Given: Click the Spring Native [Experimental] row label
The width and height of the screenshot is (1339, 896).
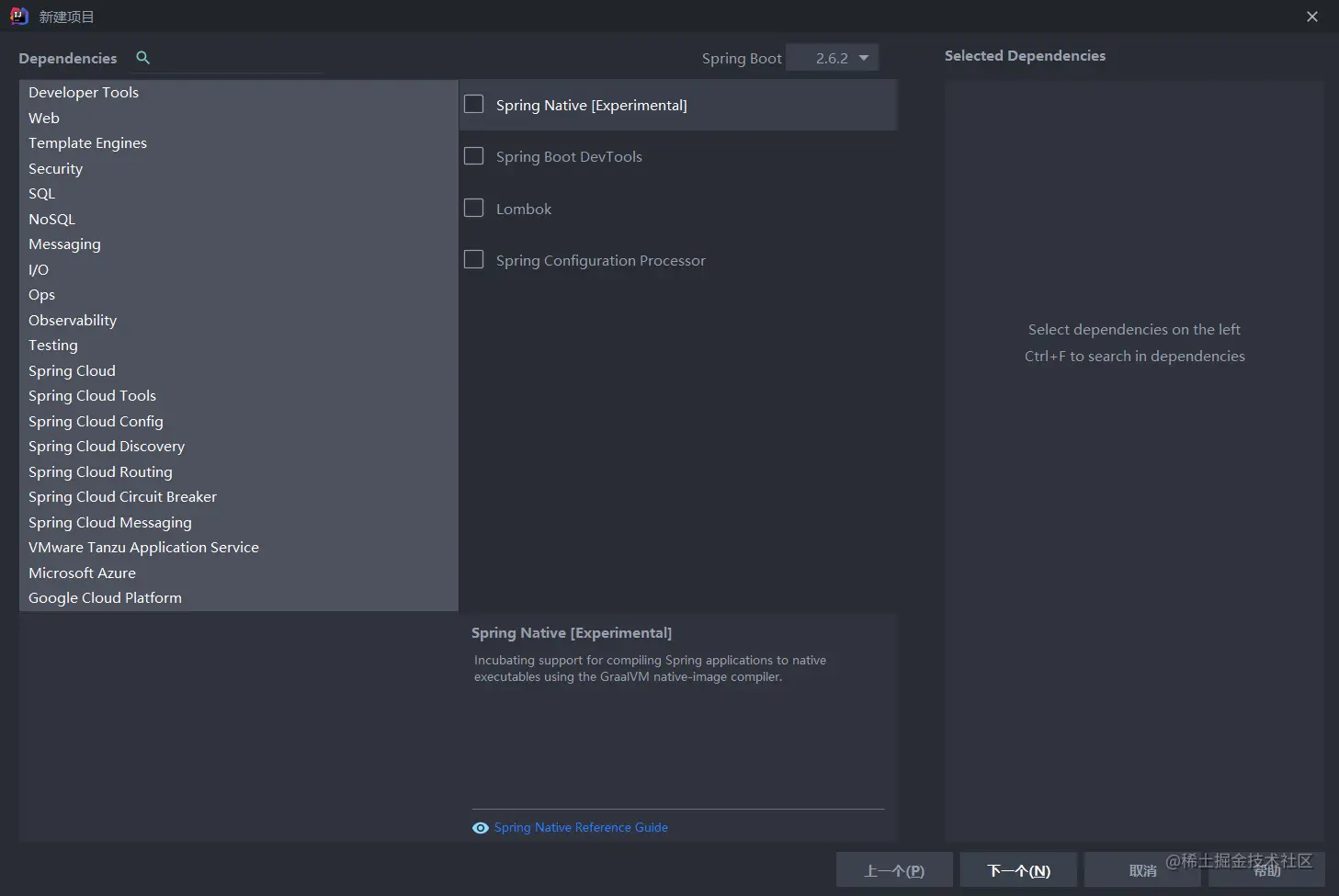Looking at the screenshot, I should [592, 105].
